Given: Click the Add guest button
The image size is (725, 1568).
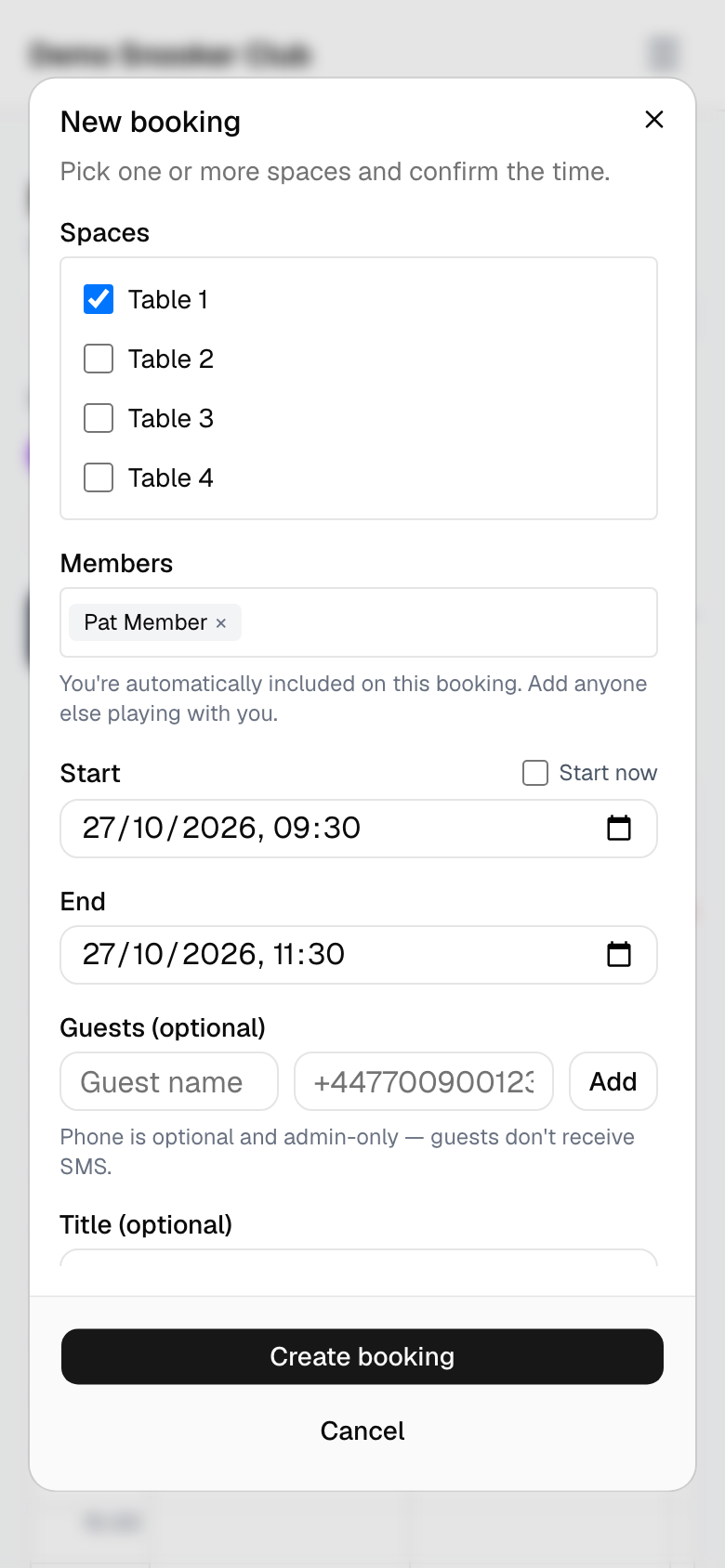Looking at the screenshot, I should [x=613, y=1081].
